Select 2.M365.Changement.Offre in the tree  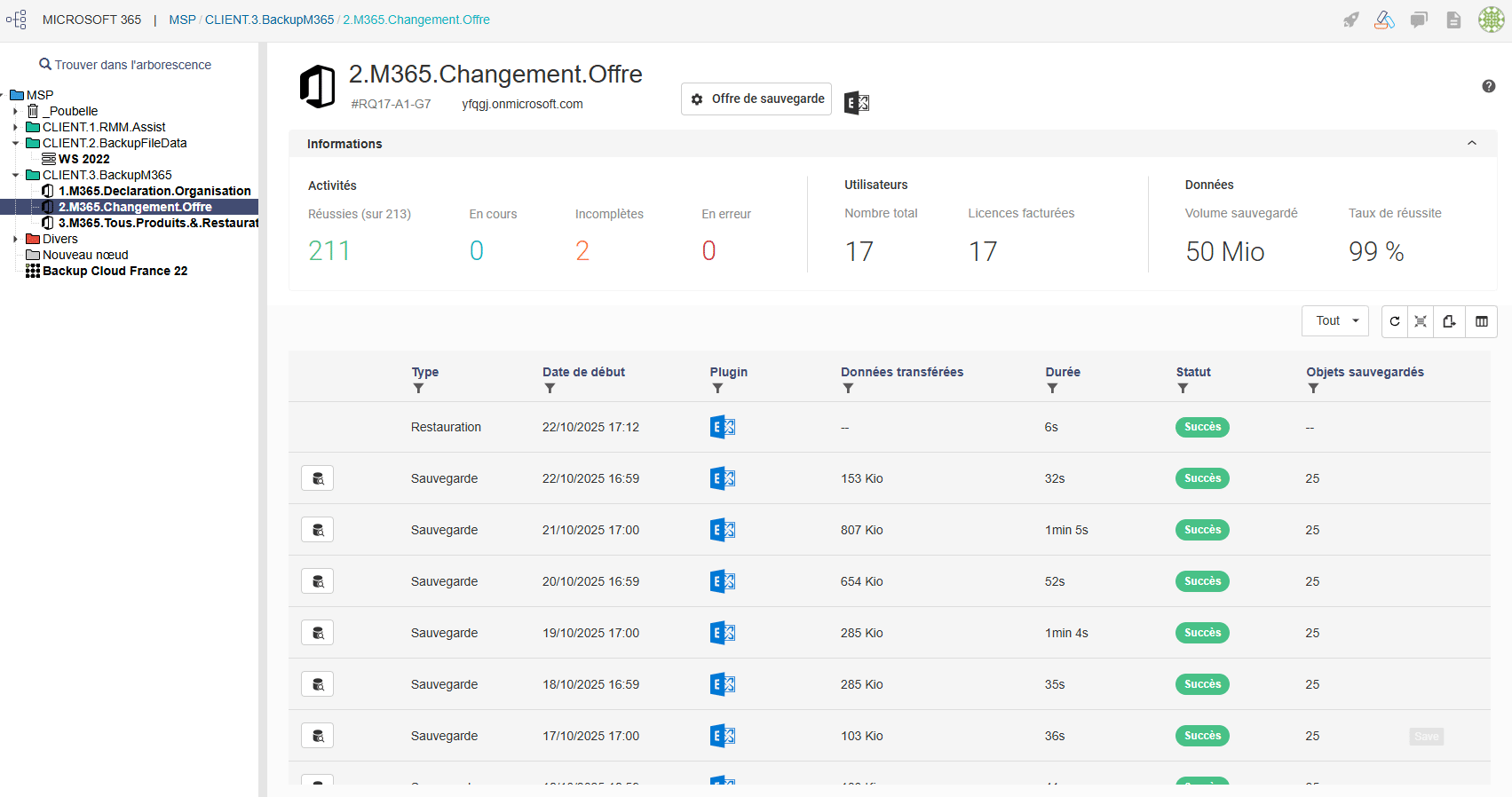click(135, 207)
